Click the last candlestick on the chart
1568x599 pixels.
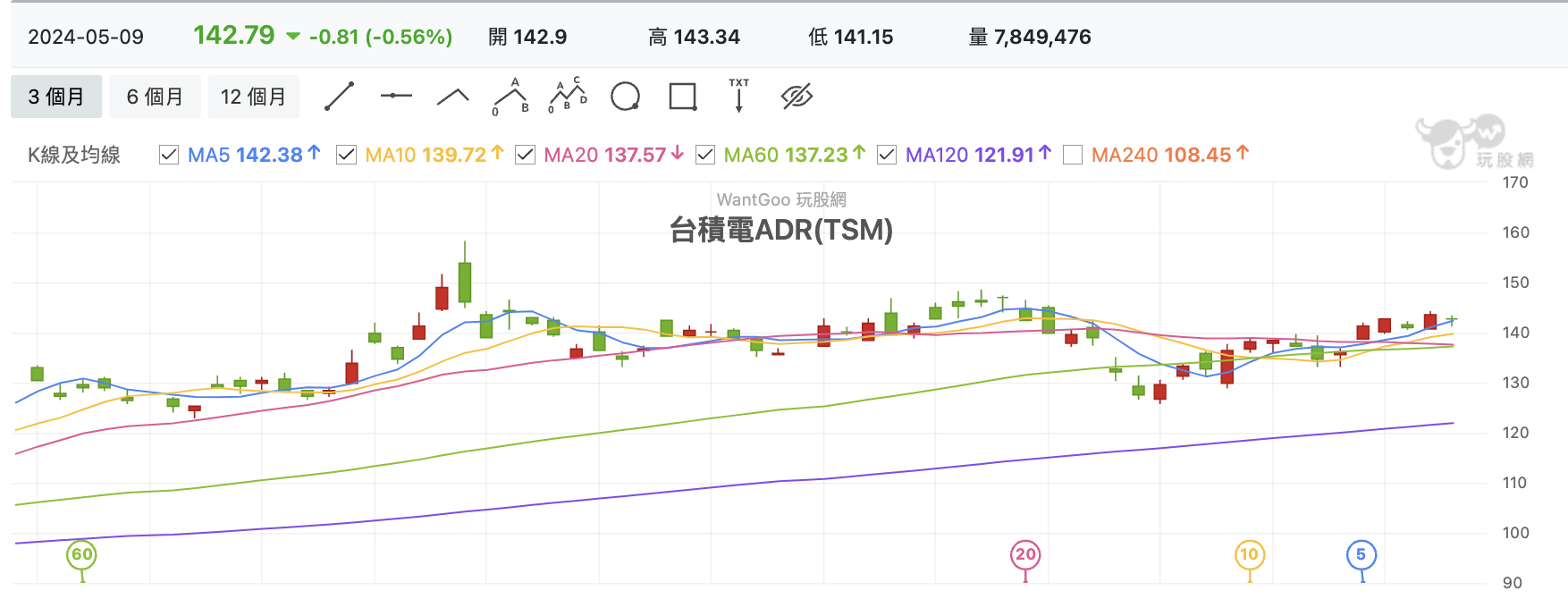click(1452, 319)
